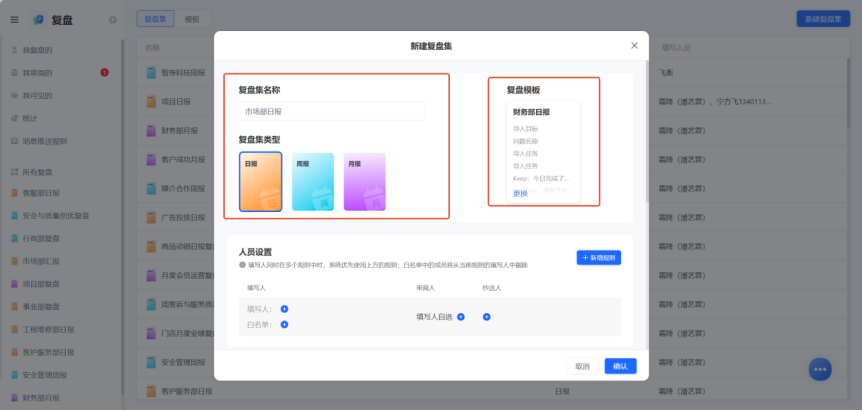862x411 pixels.
Task: Click the orange icon of 项目日报 row
Action: pos(151,102)
